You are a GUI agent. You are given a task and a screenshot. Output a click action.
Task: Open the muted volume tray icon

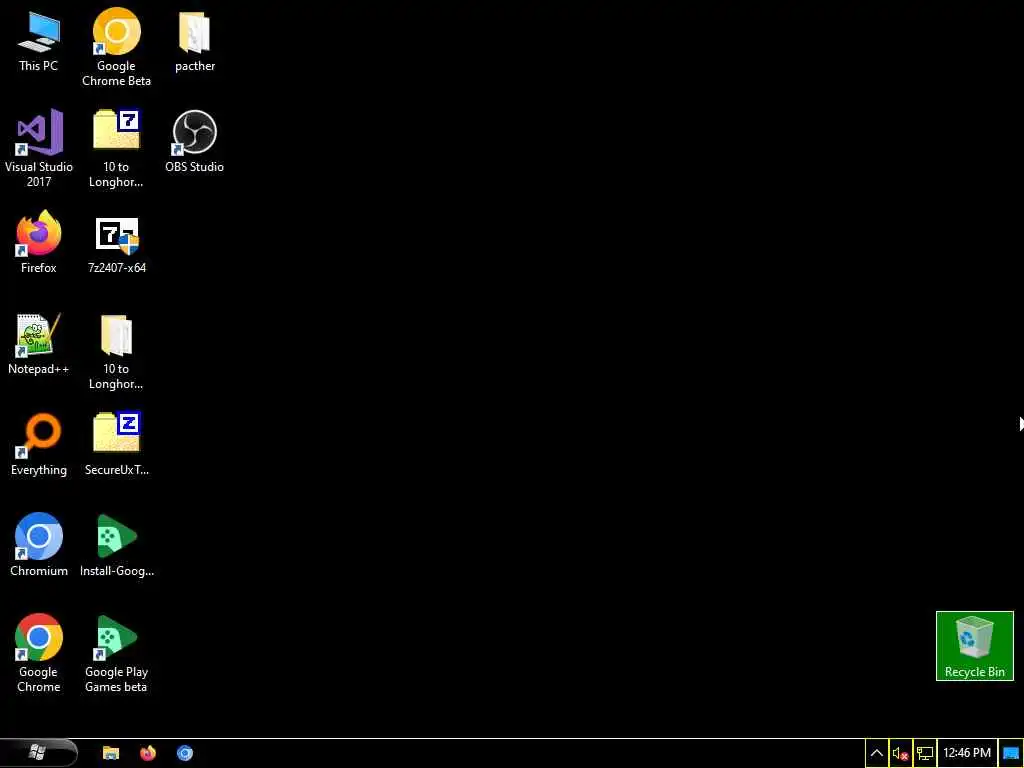tap(900, 754)
